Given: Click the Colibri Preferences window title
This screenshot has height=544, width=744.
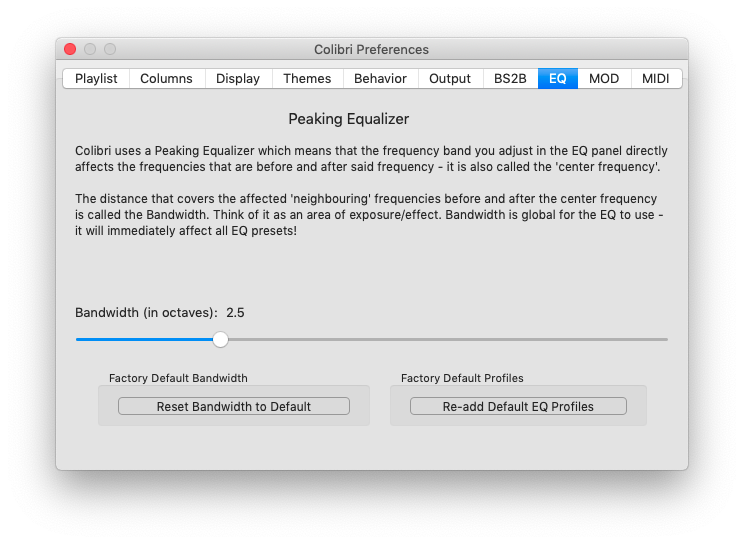Looking at the screenshot, I should click(372, 49).
